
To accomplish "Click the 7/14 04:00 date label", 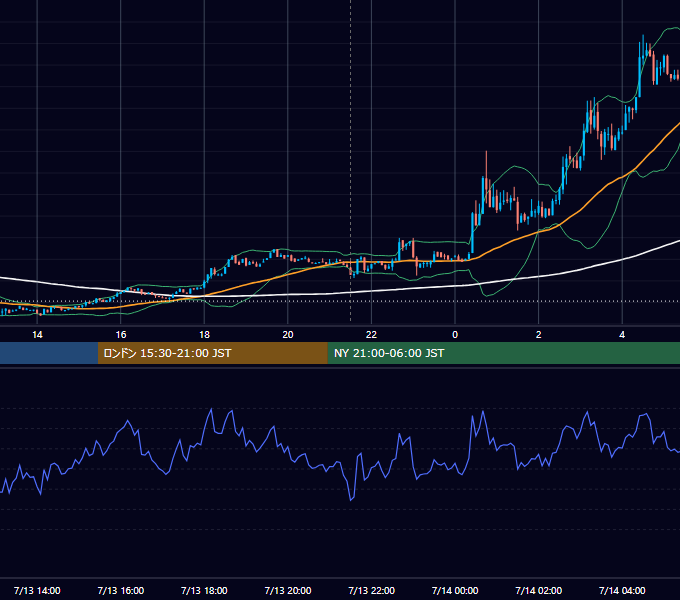I will pyautogui.click(x=622, y=590).
